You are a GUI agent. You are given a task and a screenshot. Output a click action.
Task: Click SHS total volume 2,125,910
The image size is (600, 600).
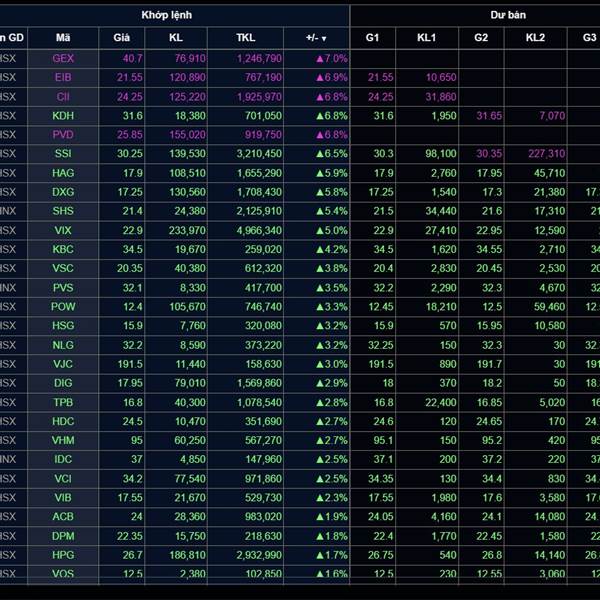259,211
